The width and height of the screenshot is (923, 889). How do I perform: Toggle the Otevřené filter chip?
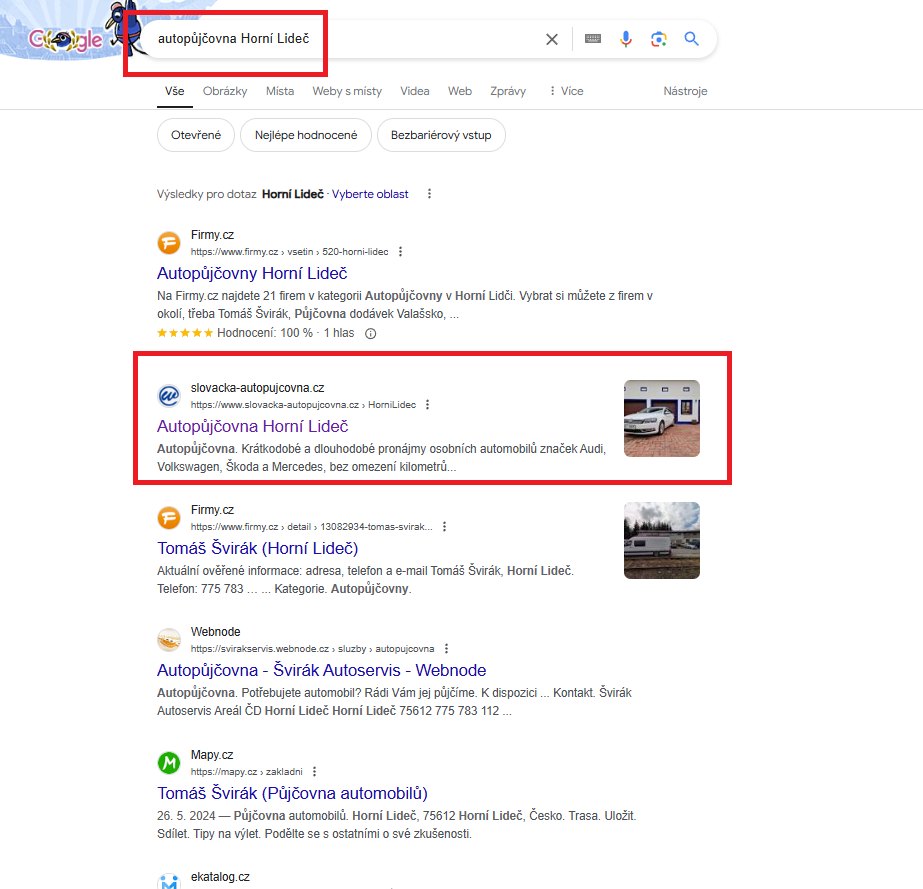[196, 135]
